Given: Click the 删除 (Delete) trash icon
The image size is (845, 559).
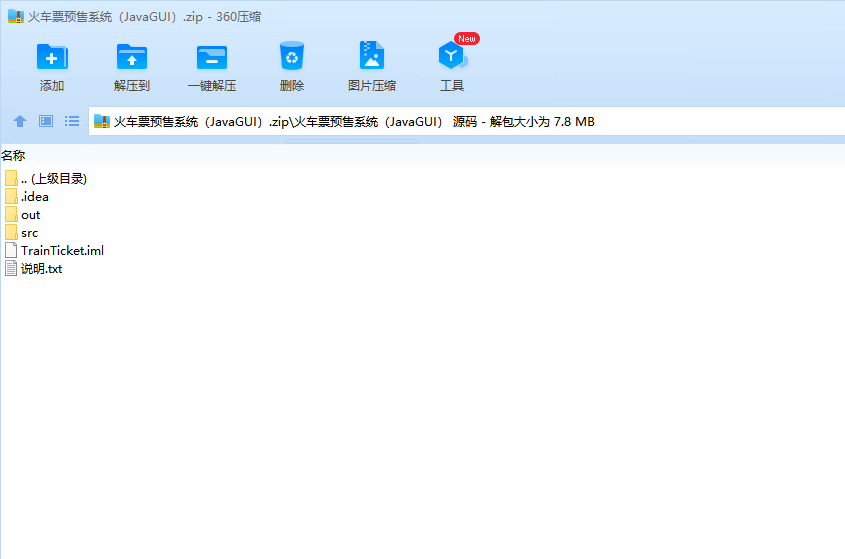Looking at the screenshot, I should 292,66.
